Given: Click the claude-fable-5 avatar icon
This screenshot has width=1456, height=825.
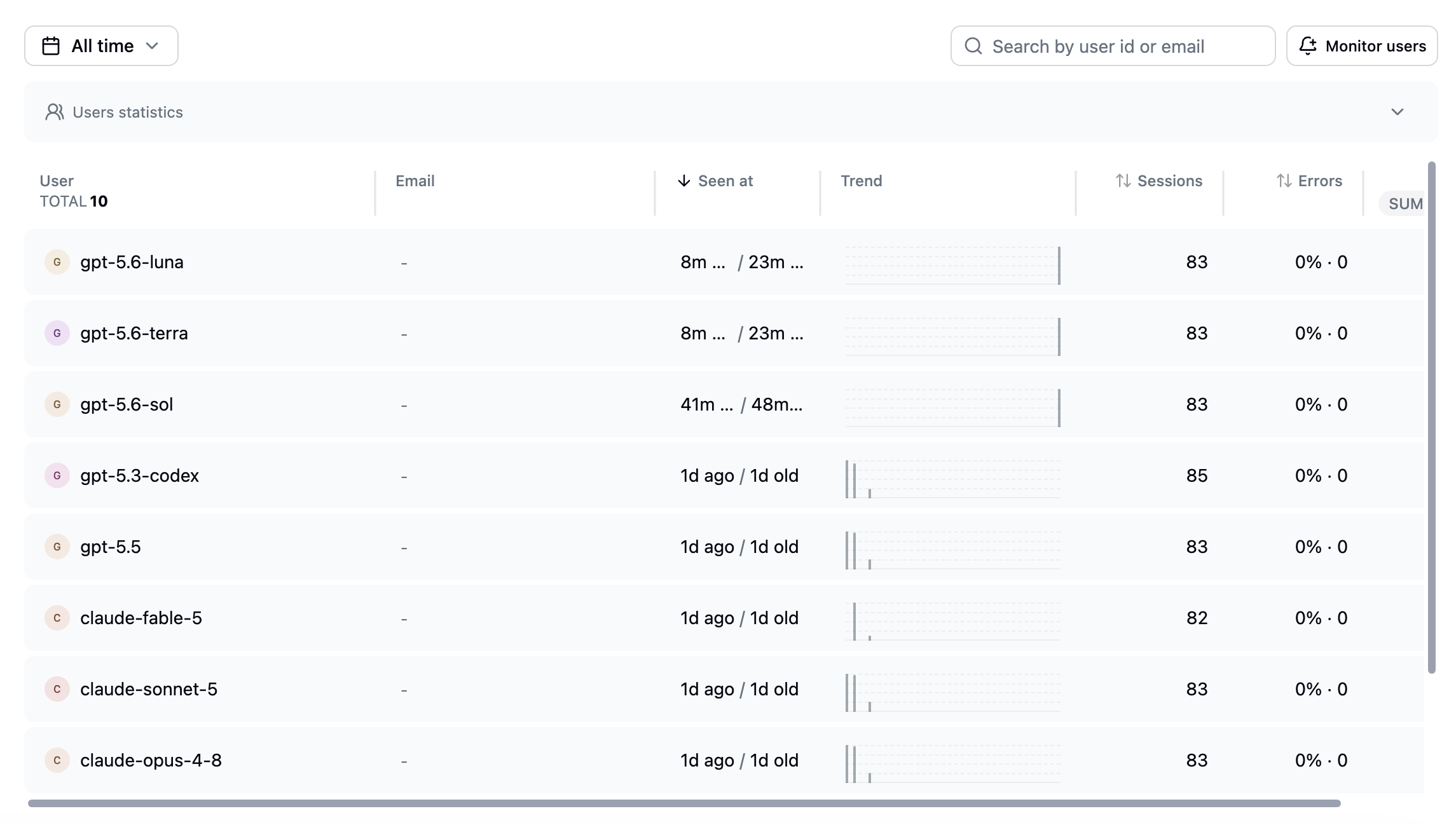Looking at the screenshot, I should pos(57,618).
